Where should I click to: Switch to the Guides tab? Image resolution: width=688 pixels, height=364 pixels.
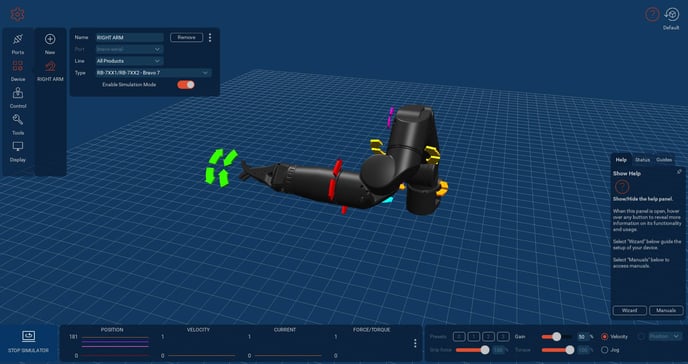[x=664, y=160]
